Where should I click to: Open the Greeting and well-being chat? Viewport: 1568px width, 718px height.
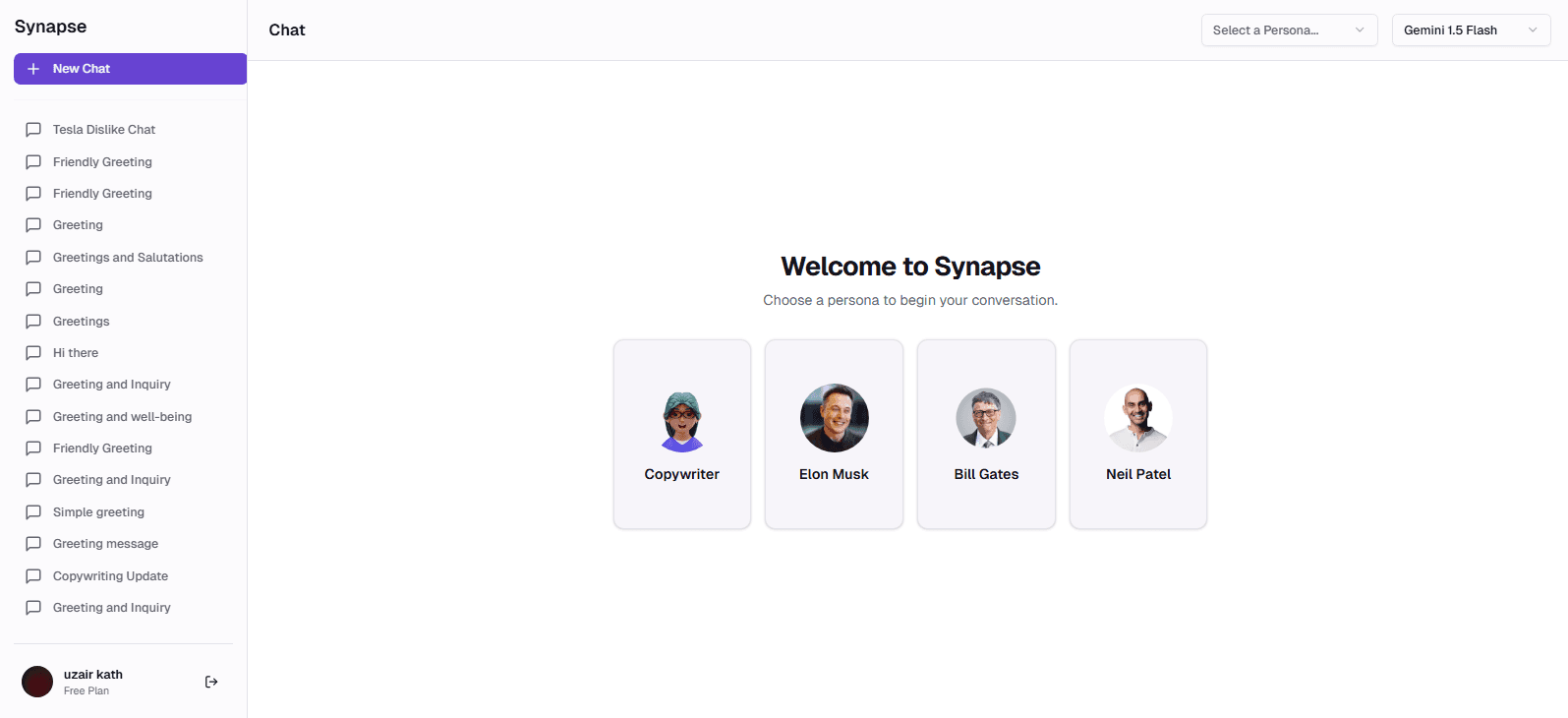tap(122, 417)
